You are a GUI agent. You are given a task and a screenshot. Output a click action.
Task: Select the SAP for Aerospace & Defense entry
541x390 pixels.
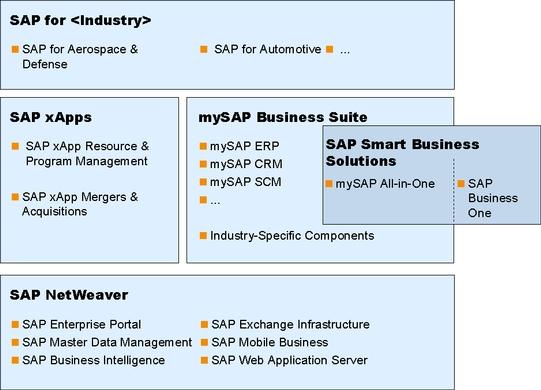pos(80,57)
